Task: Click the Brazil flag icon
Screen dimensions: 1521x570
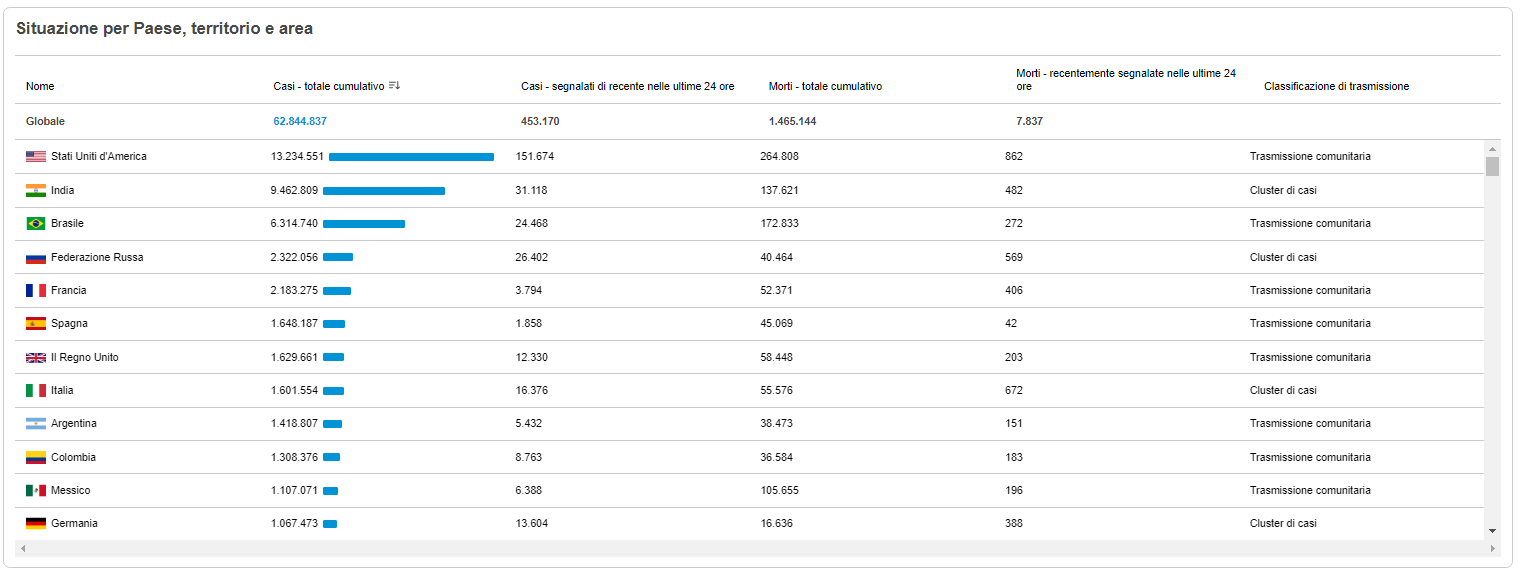Action: coord(36,224)
